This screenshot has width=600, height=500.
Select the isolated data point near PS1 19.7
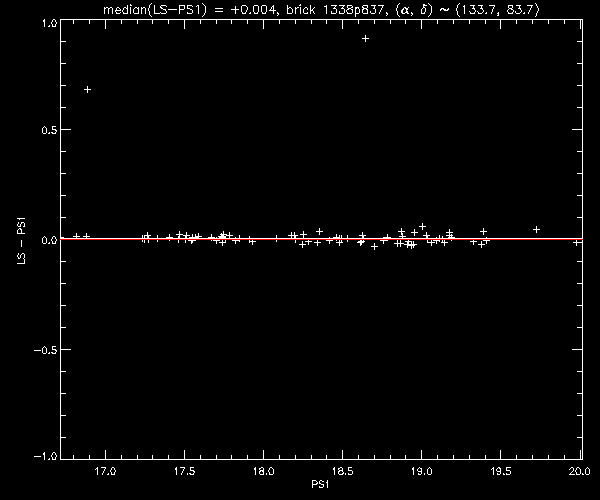pos(536,230)
